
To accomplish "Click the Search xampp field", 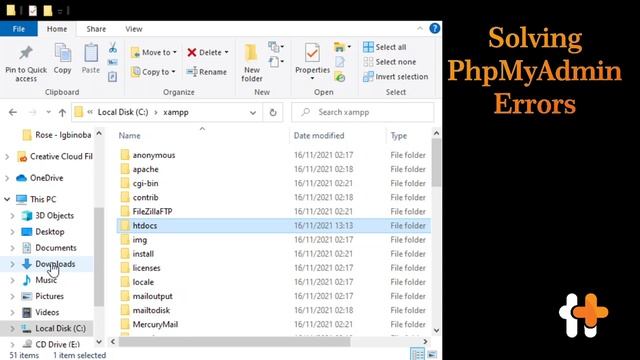I will (x=362, y=112).
